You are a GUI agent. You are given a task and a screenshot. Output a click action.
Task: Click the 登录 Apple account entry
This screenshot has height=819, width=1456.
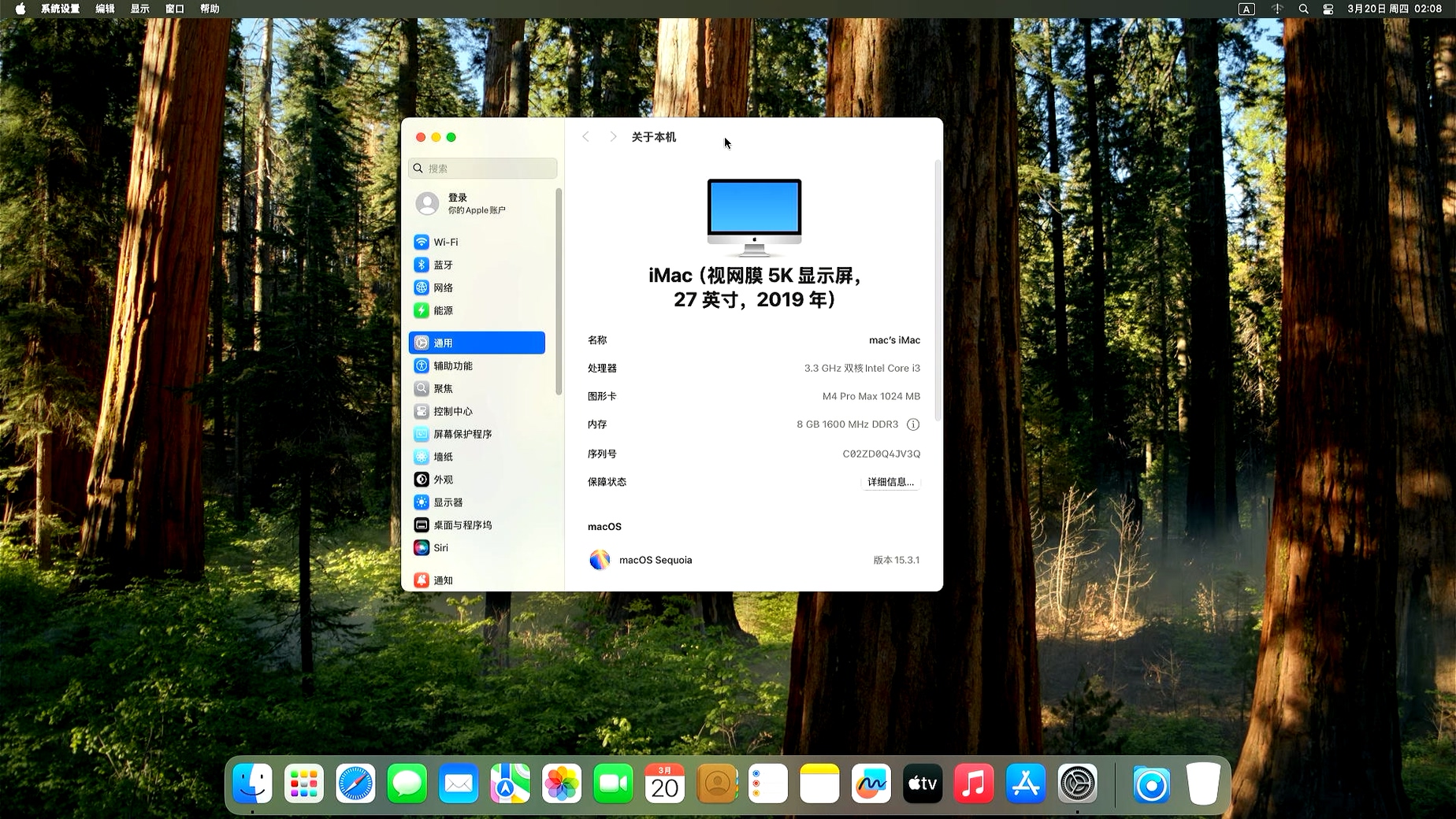(x=477, y=203)
